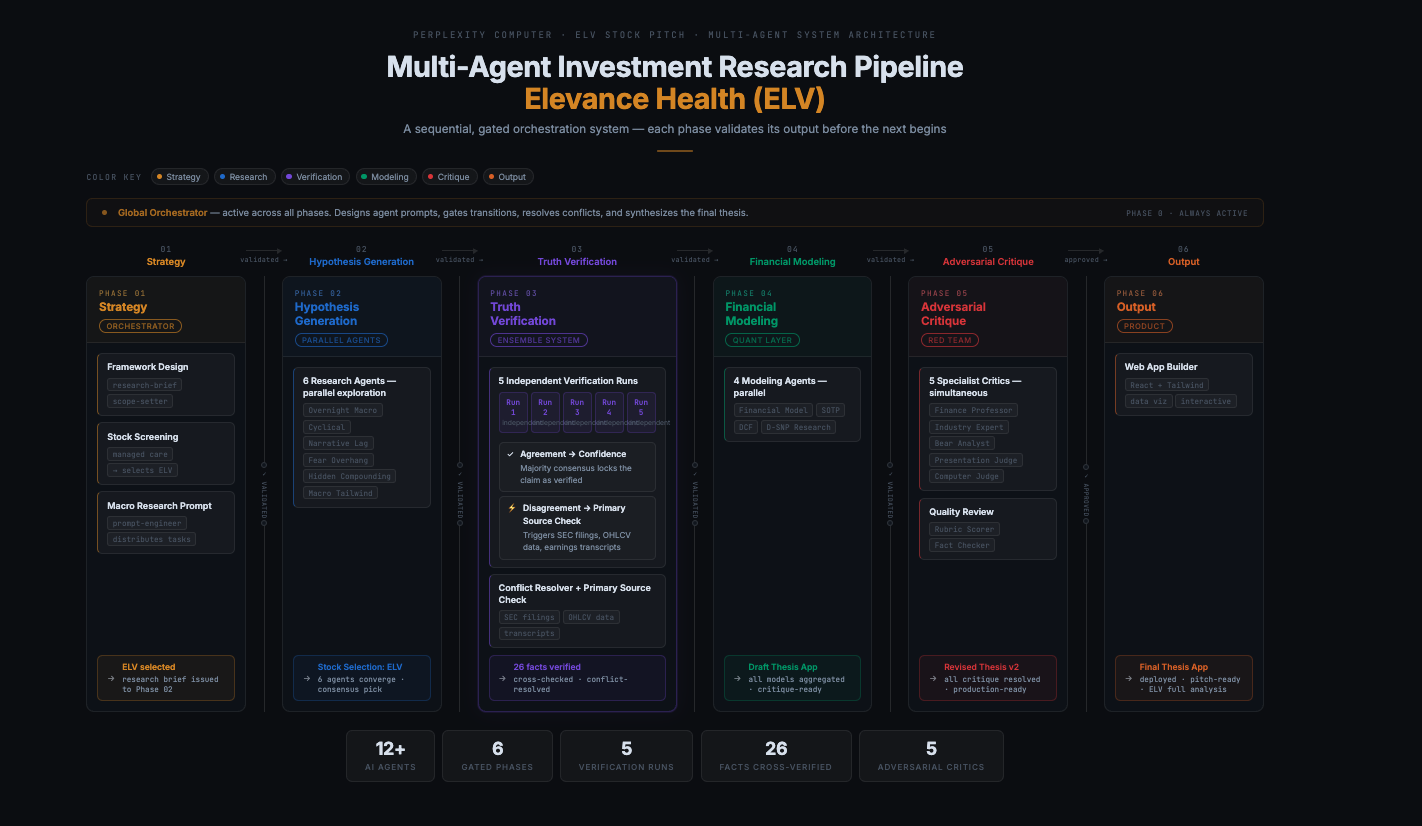
Task: Click the Macro Tailwind agent tag
Action: pos(341,493)
